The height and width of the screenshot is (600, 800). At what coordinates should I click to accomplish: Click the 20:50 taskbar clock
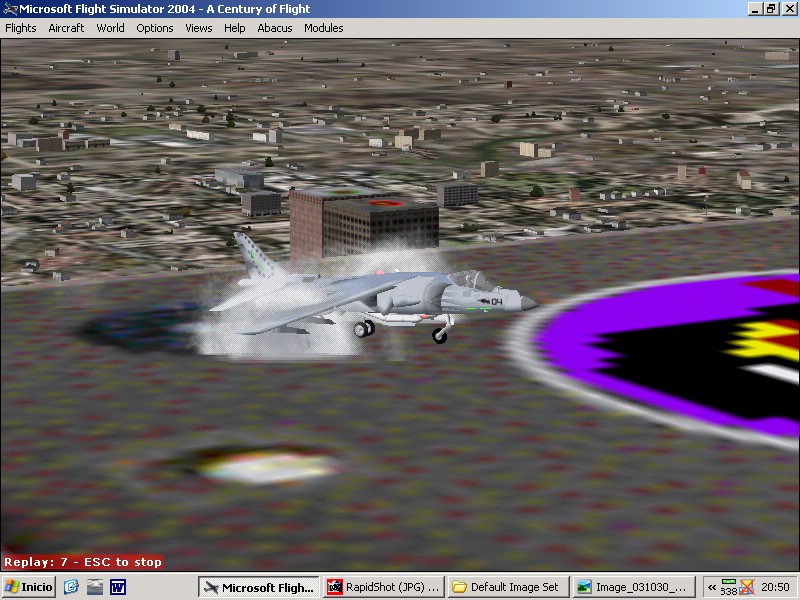776,588
